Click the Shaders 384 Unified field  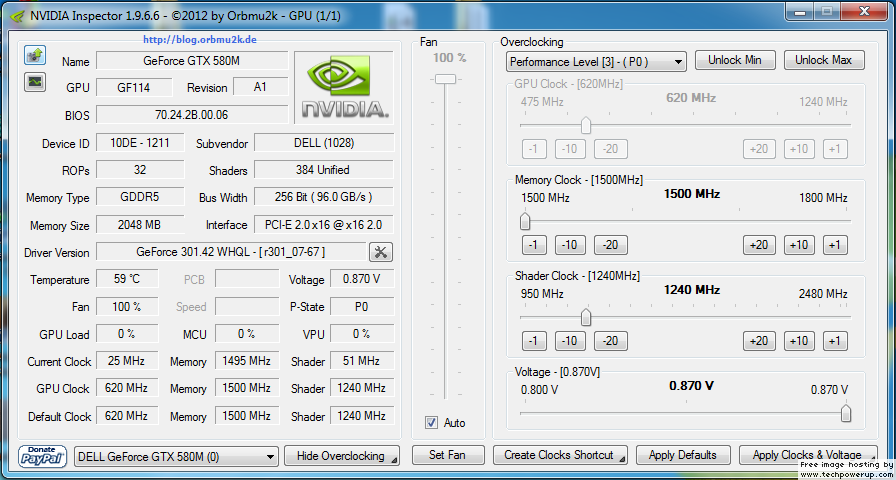click(x=324, y=170)
